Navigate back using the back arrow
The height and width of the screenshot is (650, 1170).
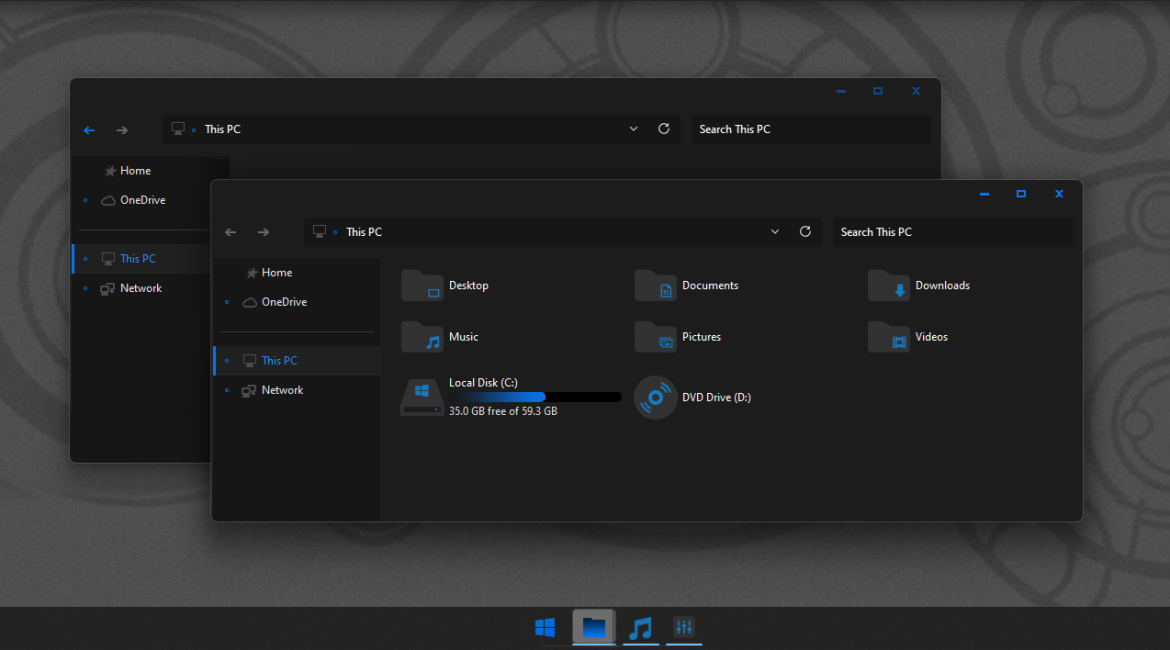[x=230, y=231]
